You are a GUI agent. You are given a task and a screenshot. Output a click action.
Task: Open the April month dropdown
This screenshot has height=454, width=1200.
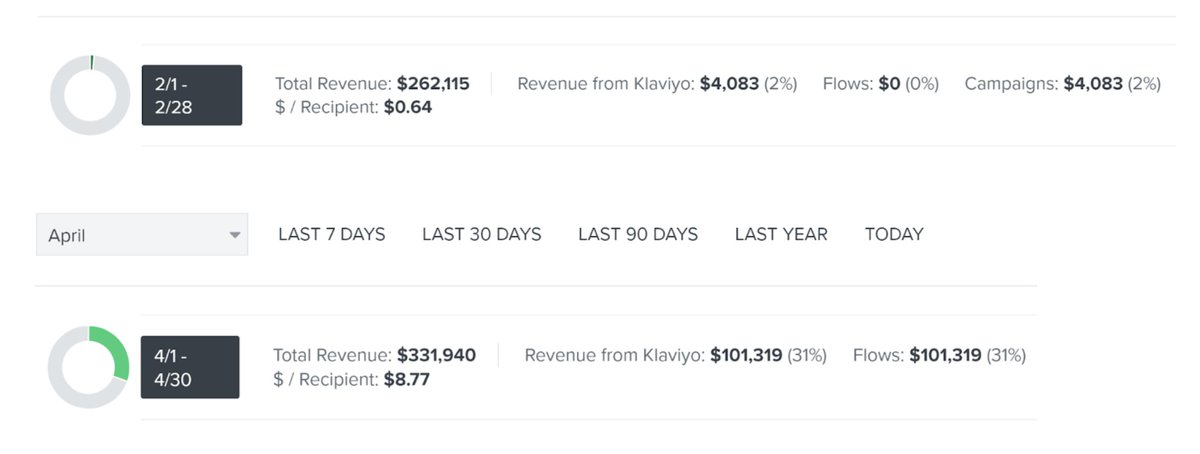[130, 235]
